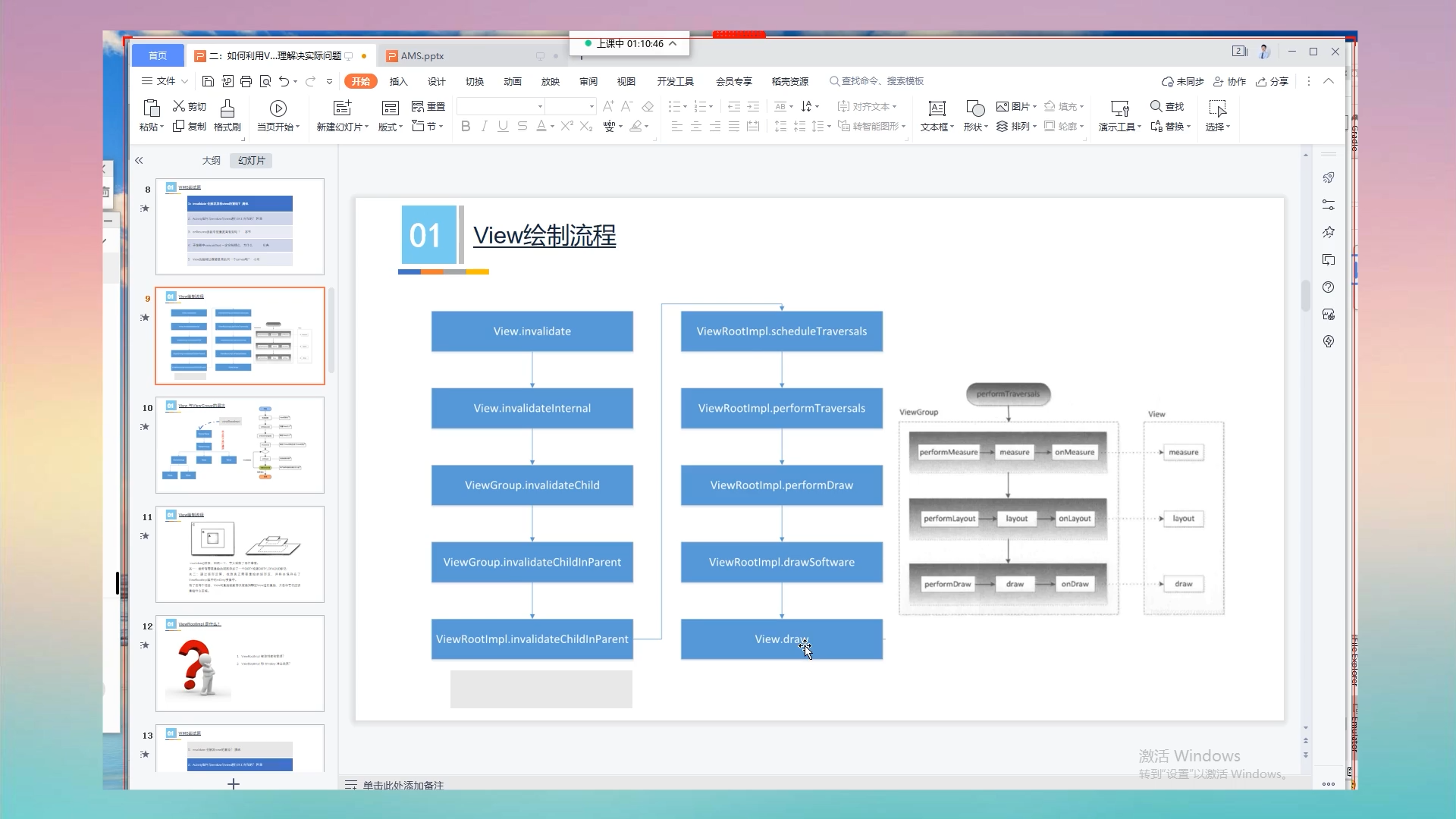Click the notes area '单击此处添加备注'
The width and height of the screenshot is (1456, 819).
pyautogui.click(x=403, y=785)
